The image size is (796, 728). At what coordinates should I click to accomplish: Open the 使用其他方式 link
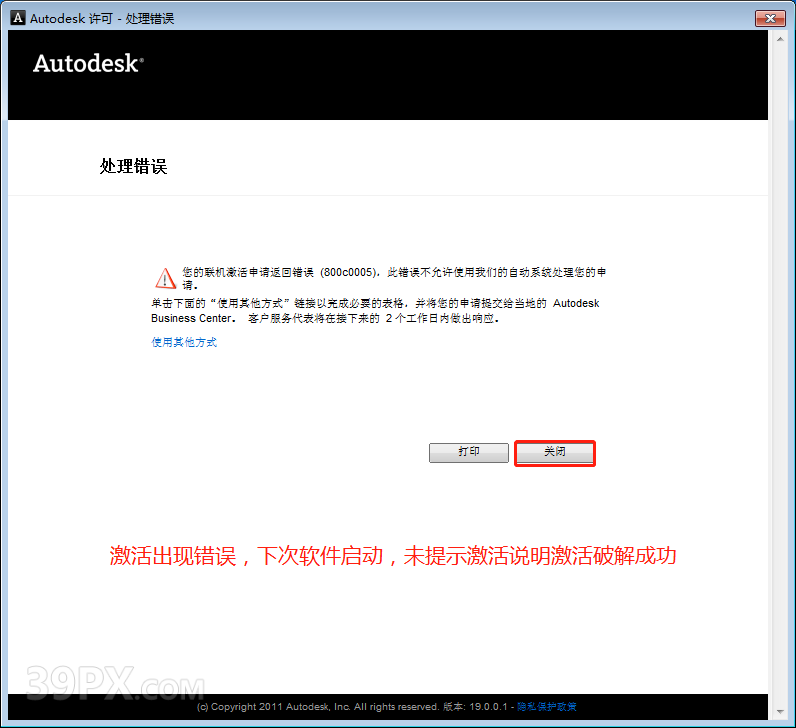point(184,342)
